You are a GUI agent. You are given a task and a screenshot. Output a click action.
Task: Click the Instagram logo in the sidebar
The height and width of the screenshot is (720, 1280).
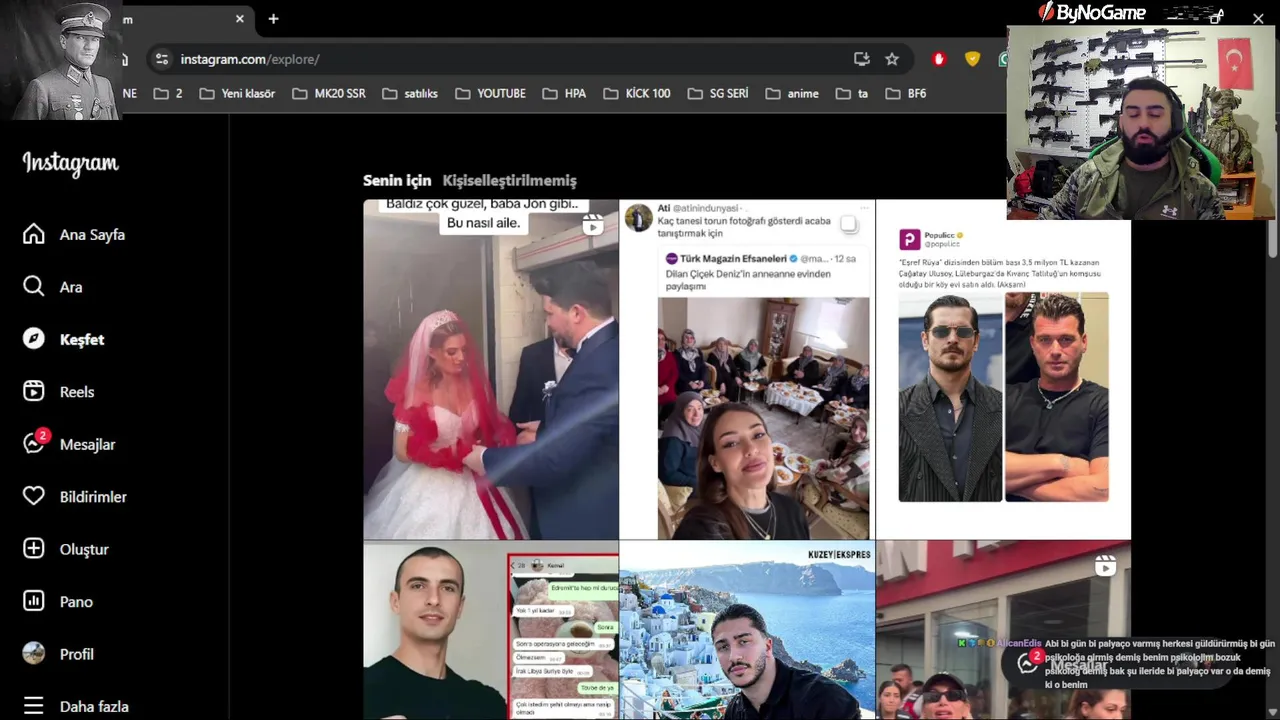point(70,163)
